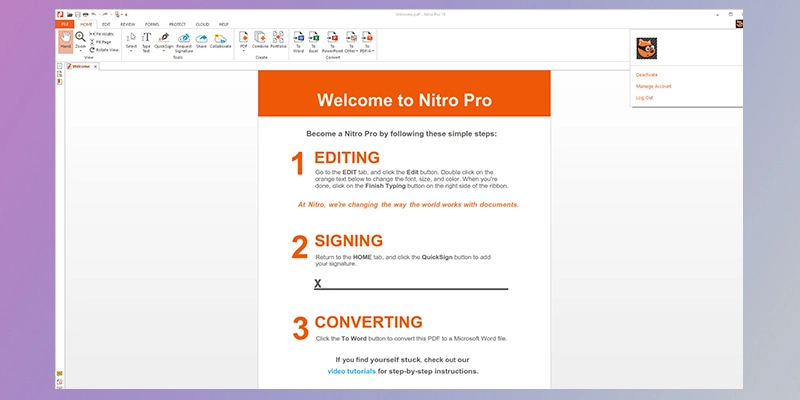The image size is (800, 400).
Task: Create a Portfolio
Action: [x=278, y=37]
